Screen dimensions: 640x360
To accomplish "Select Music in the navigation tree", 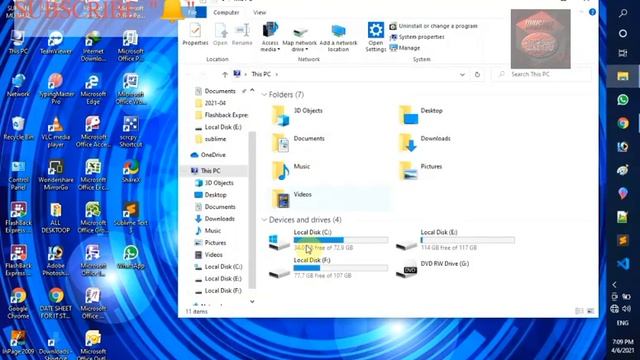I will click(x=208, y=231).
